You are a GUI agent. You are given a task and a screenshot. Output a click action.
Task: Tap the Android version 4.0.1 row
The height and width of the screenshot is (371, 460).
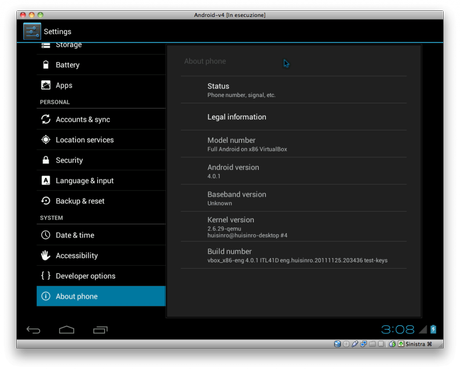(294, 171)
